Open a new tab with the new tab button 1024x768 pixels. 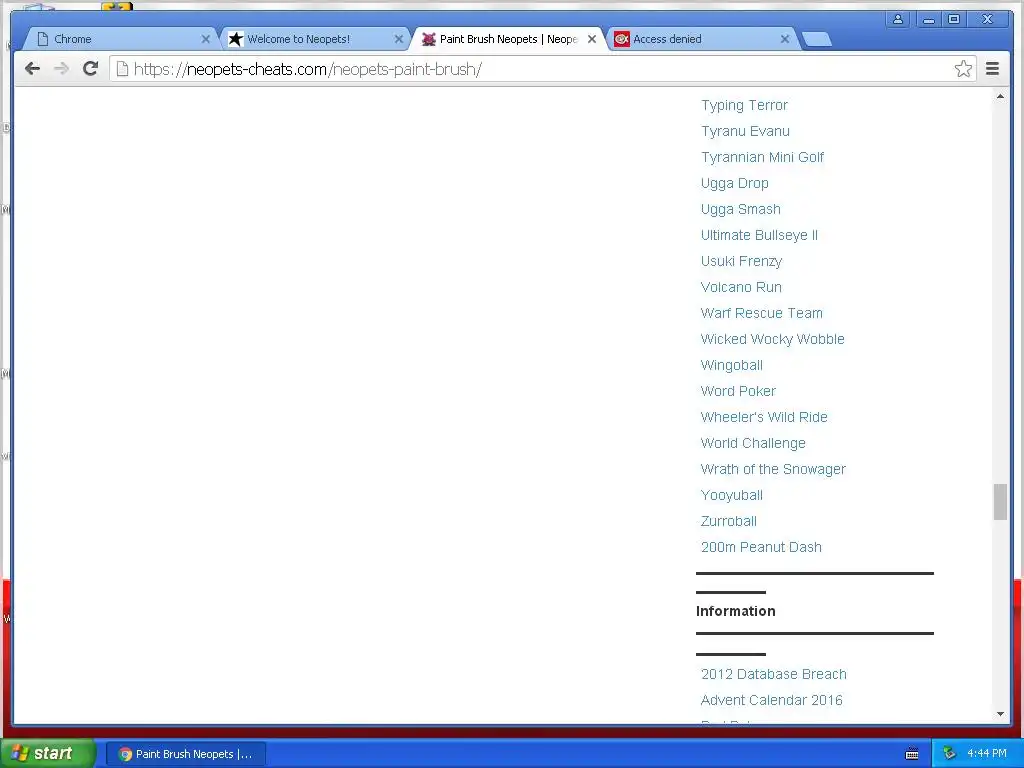coord(816,40)
